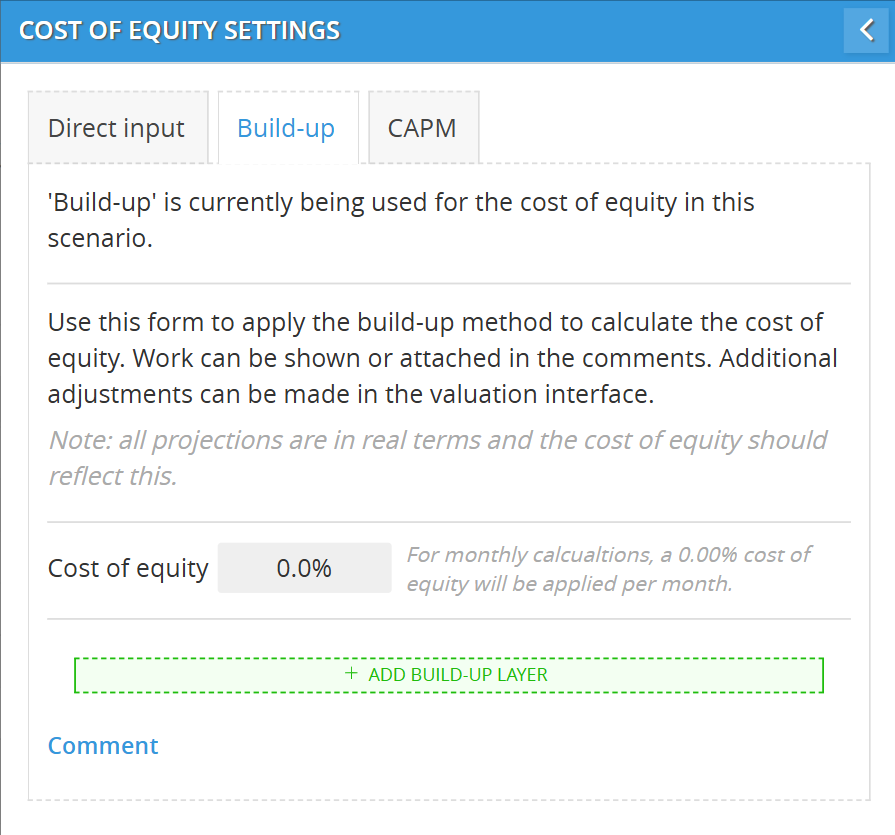Click the divider line above Cost of equity
This screenshot has width=895, height=835.
(449, 522)
